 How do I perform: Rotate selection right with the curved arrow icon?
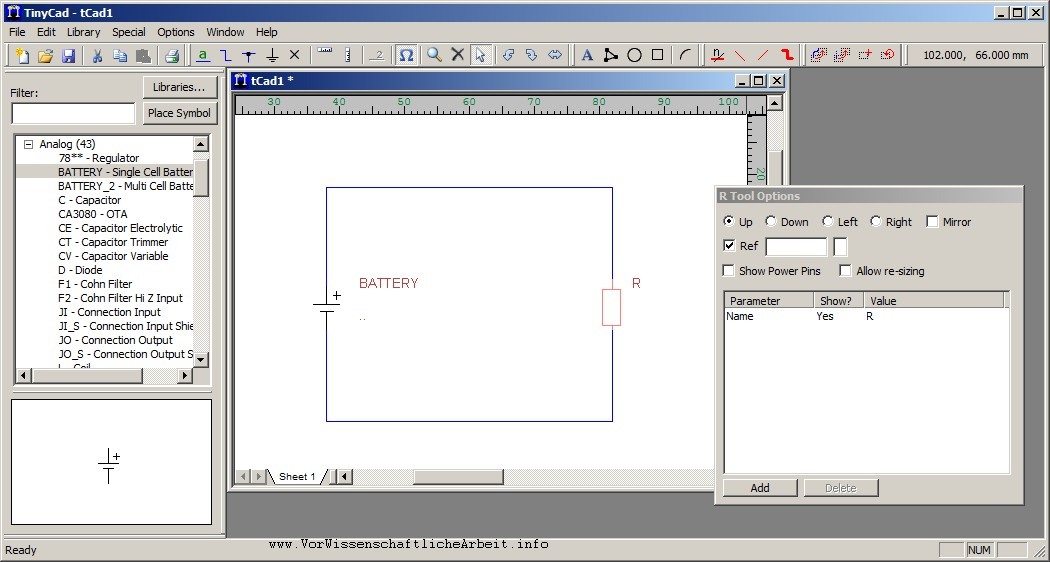pyautogui.click(x=532, y=56)
